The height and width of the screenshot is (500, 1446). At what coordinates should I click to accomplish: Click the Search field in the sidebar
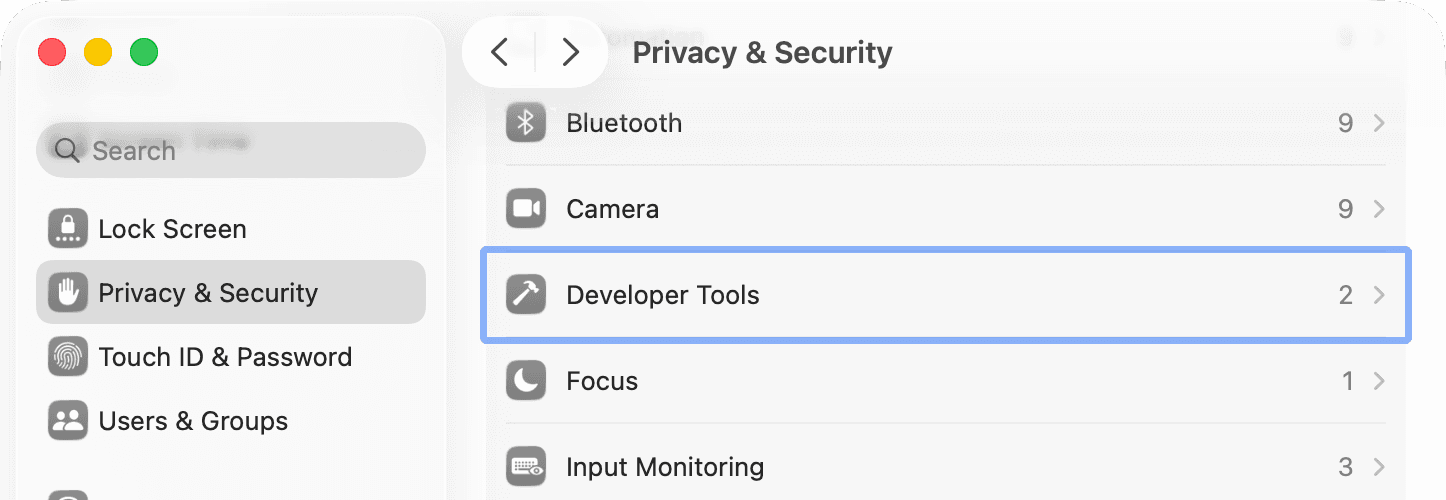coord(240,151)
